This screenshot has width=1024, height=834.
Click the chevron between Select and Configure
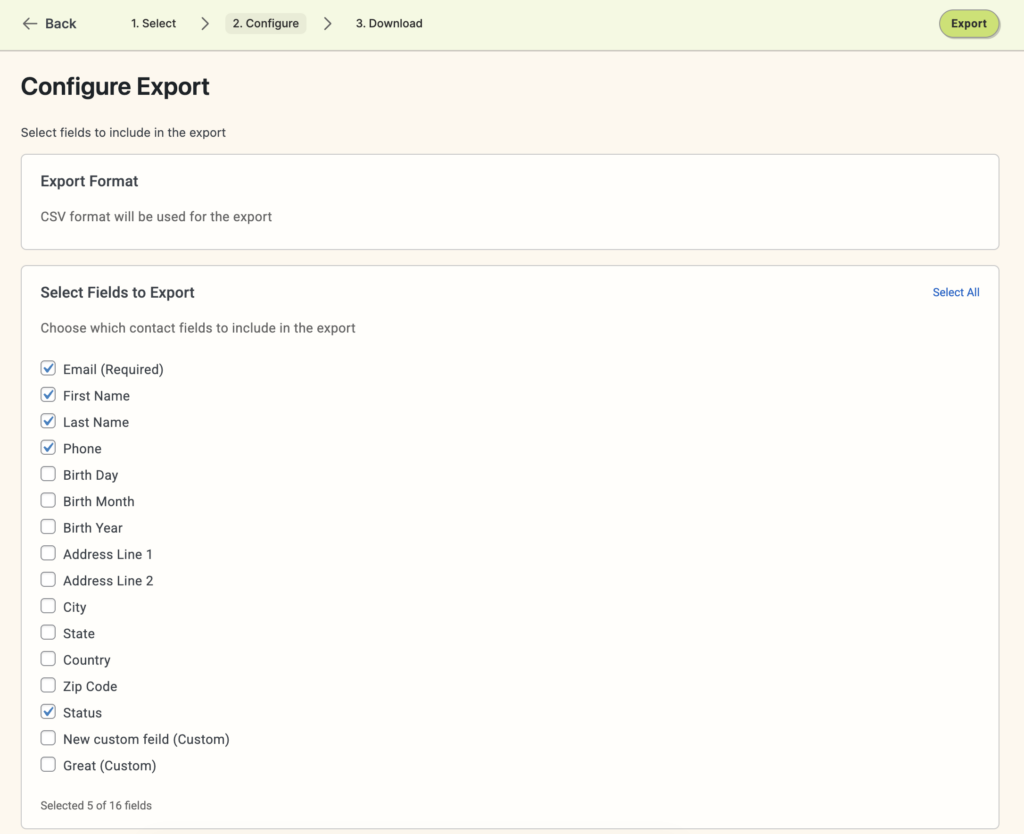(x=203, y=23)
